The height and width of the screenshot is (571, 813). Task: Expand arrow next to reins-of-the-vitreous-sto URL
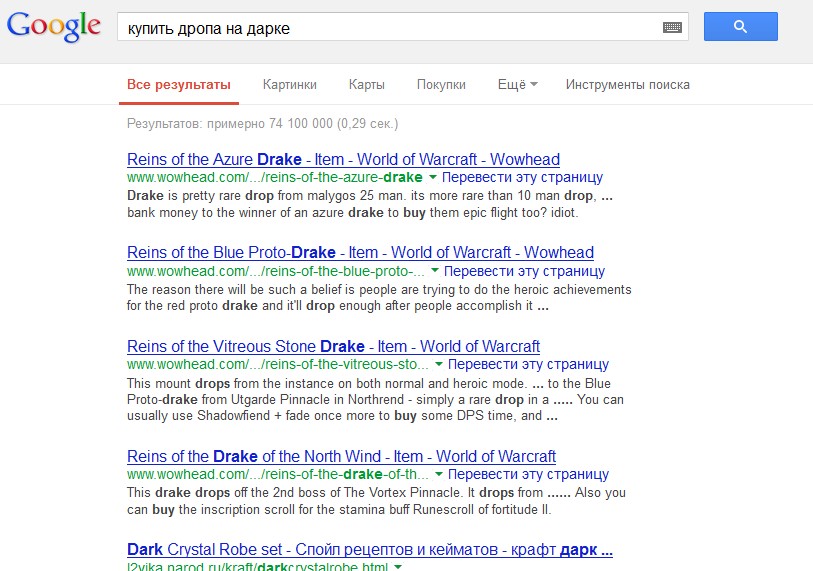[439, 364]
